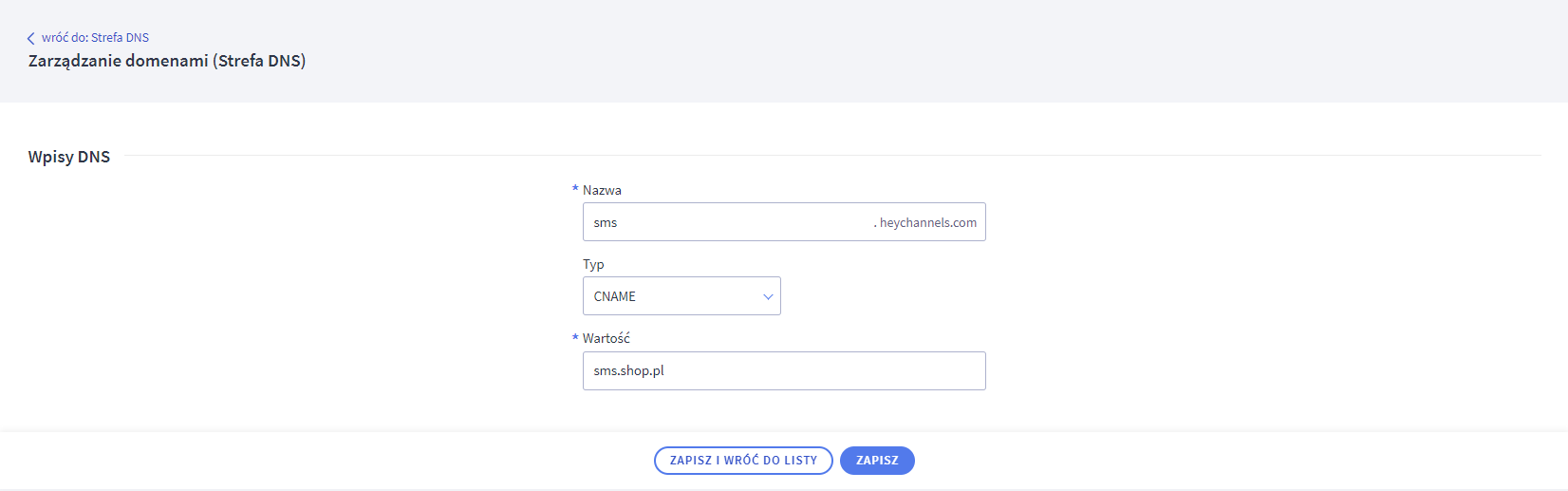The width and height of the screenshot is (1568, 491).
Task: Open the Typ dropdown showing CNAME
Action: pyautogui.click(x=681, y=296)
